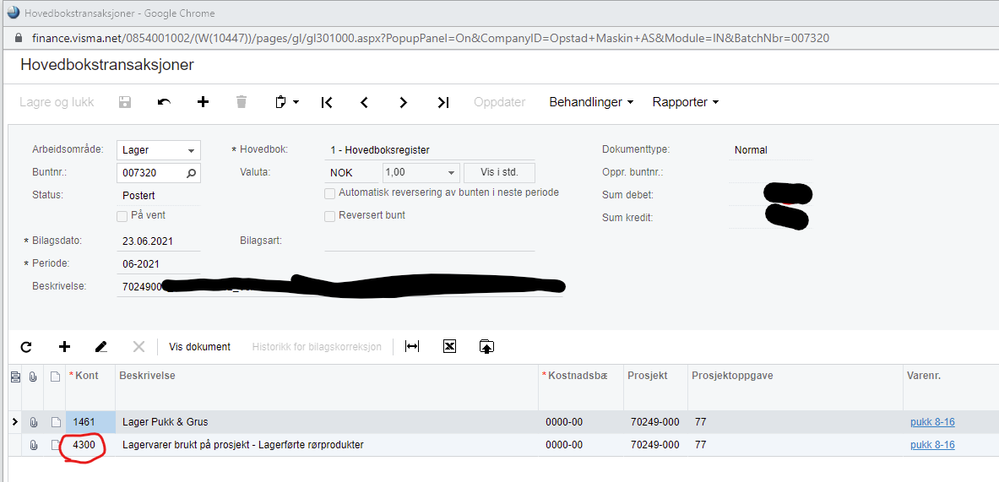The width and height of the screenshot is (999, 482).
Task: Click the Periode field 06-2021
Action: [x=159, y=264]
